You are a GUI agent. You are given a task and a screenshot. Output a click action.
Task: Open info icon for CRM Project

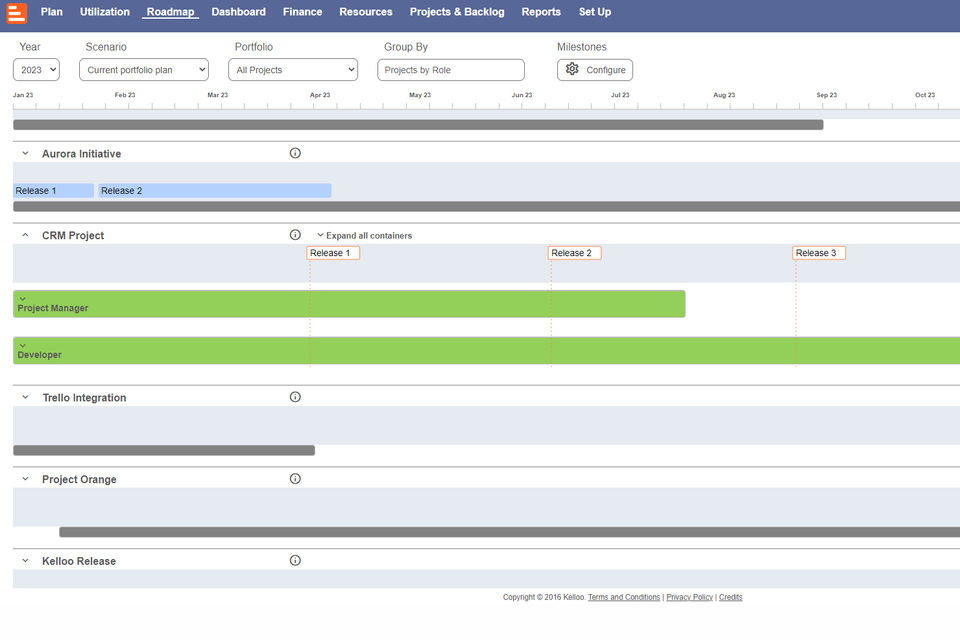coord(295,235)
